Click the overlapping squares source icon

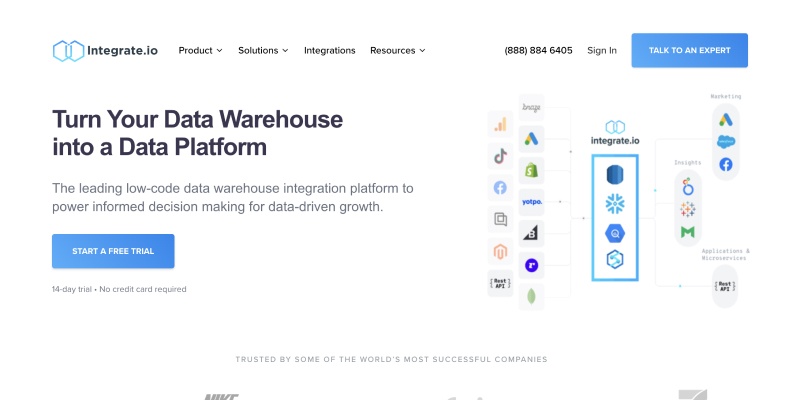point(501,219)
